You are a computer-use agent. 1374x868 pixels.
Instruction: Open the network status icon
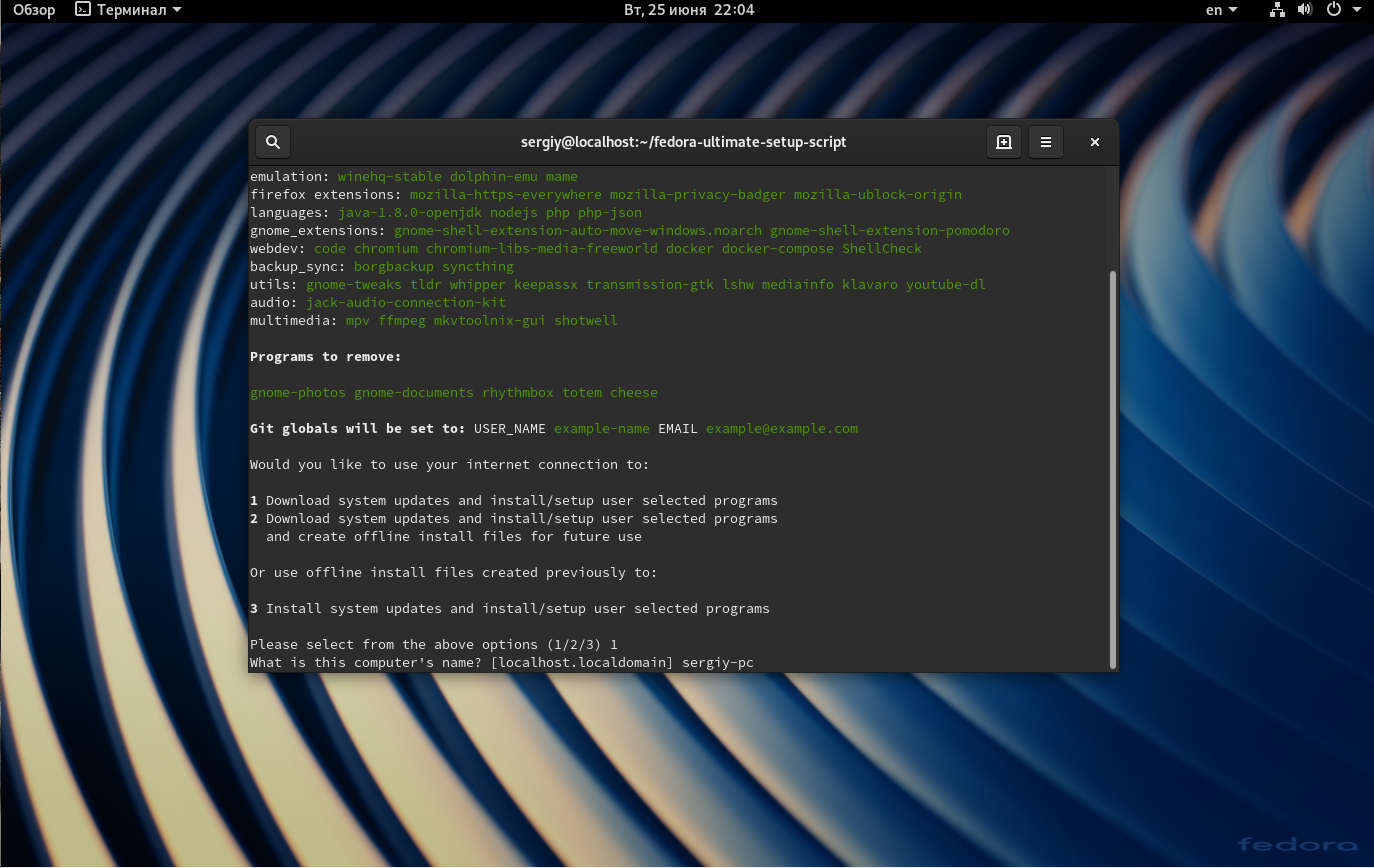pos(1277,10)
